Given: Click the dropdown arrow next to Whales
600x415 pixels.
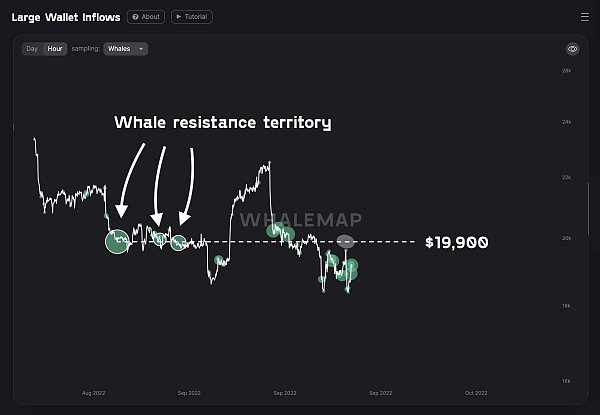Looking at the screenshot, I should tap(141, 49).
